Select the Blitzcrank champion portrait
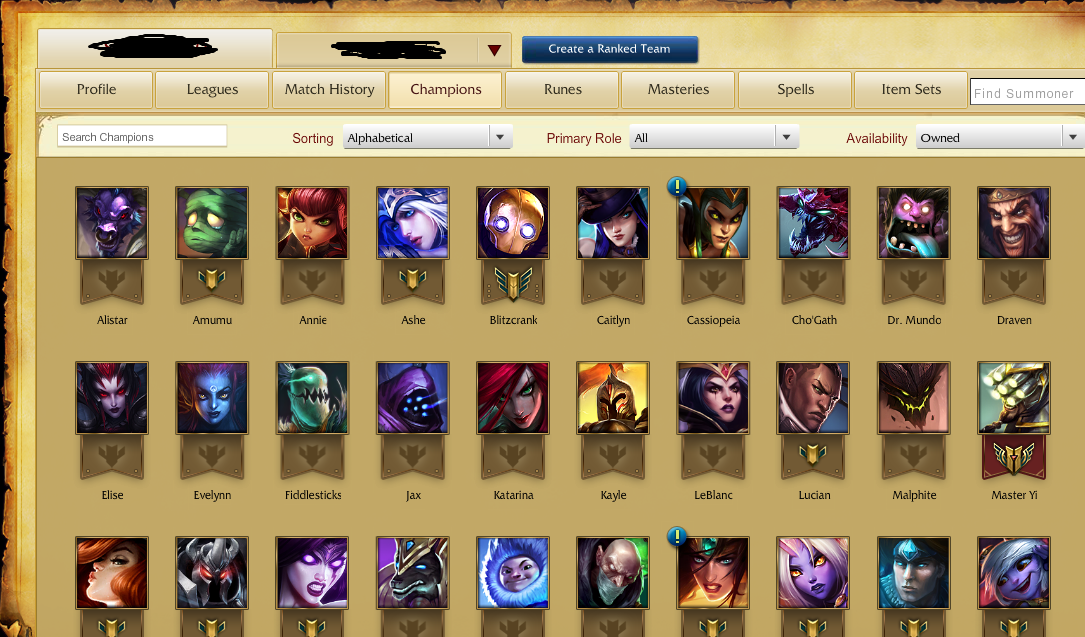 [x=513, y=223]
